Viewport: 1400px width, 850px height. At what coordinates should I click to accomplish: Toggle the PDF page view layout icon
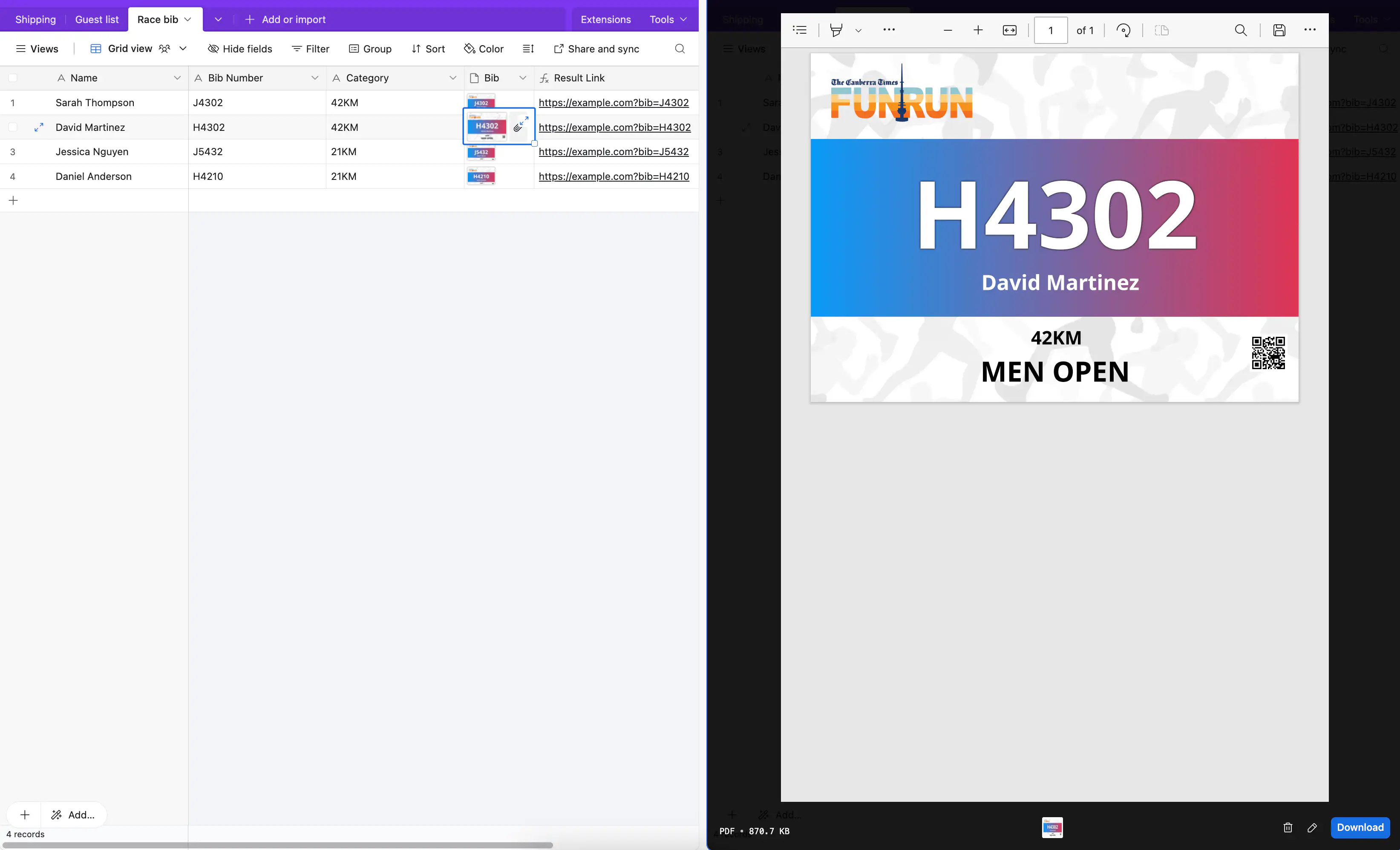[x=1161, y=30]
